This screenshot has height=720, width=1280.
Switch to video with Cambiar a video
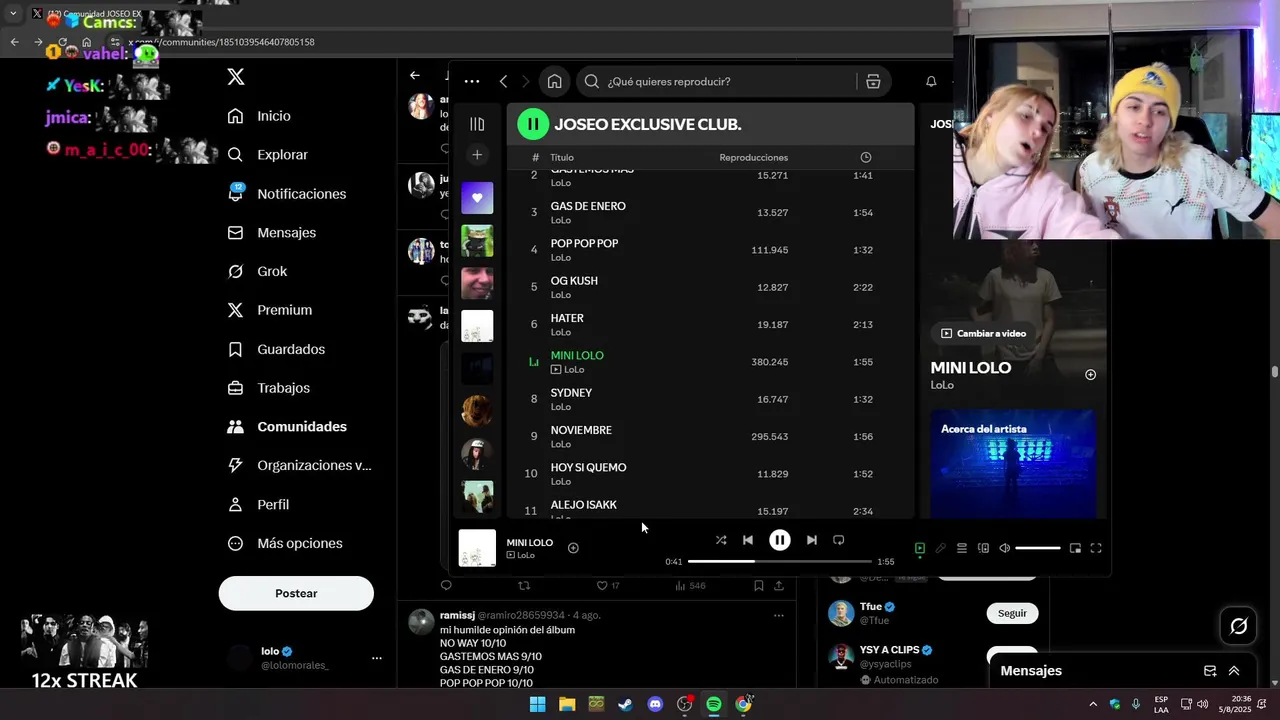pyautogui.click(x=983, y=333)
